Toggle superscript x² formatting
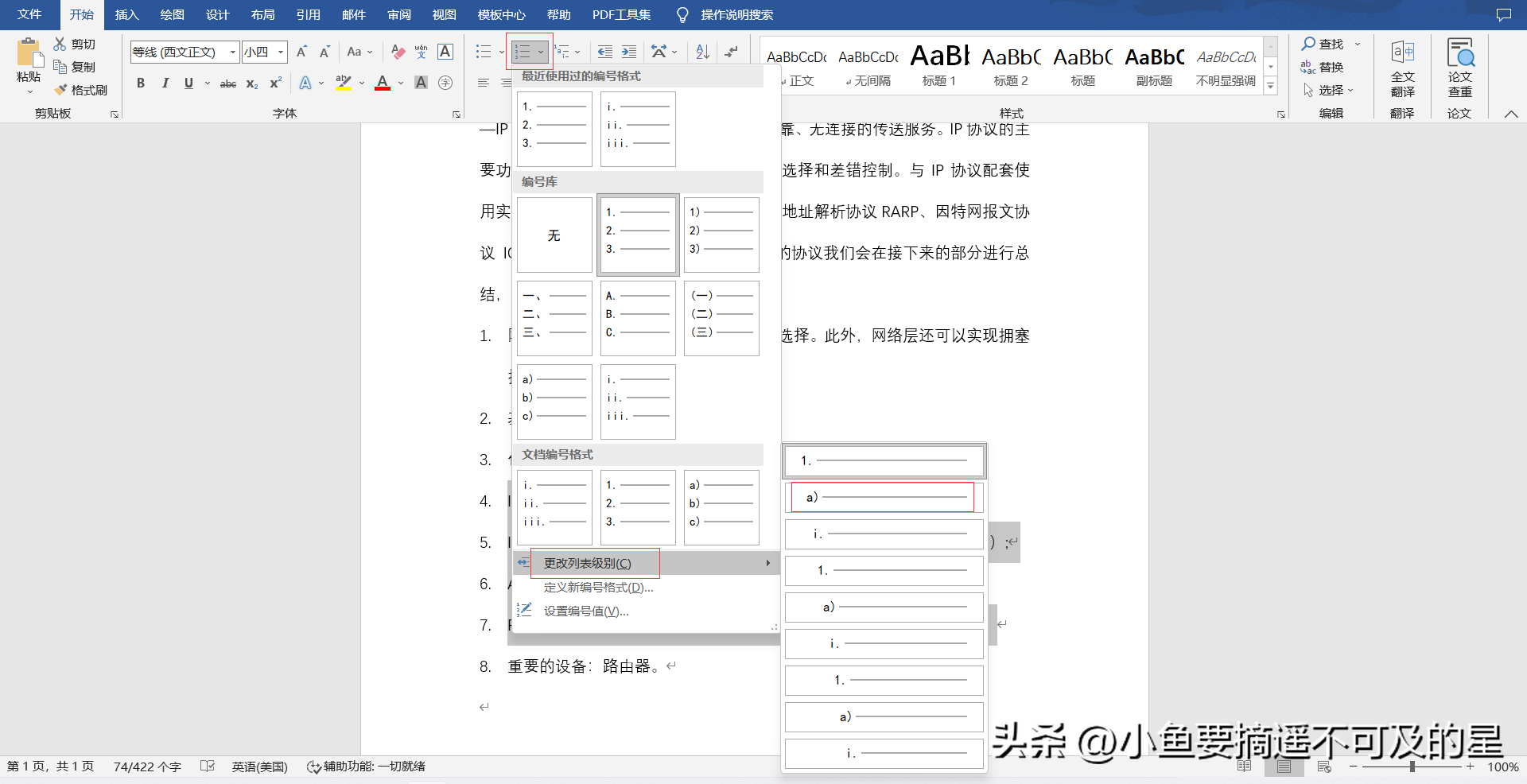The height and width of the screenshot is (784, 1527). tap(275, 83)
